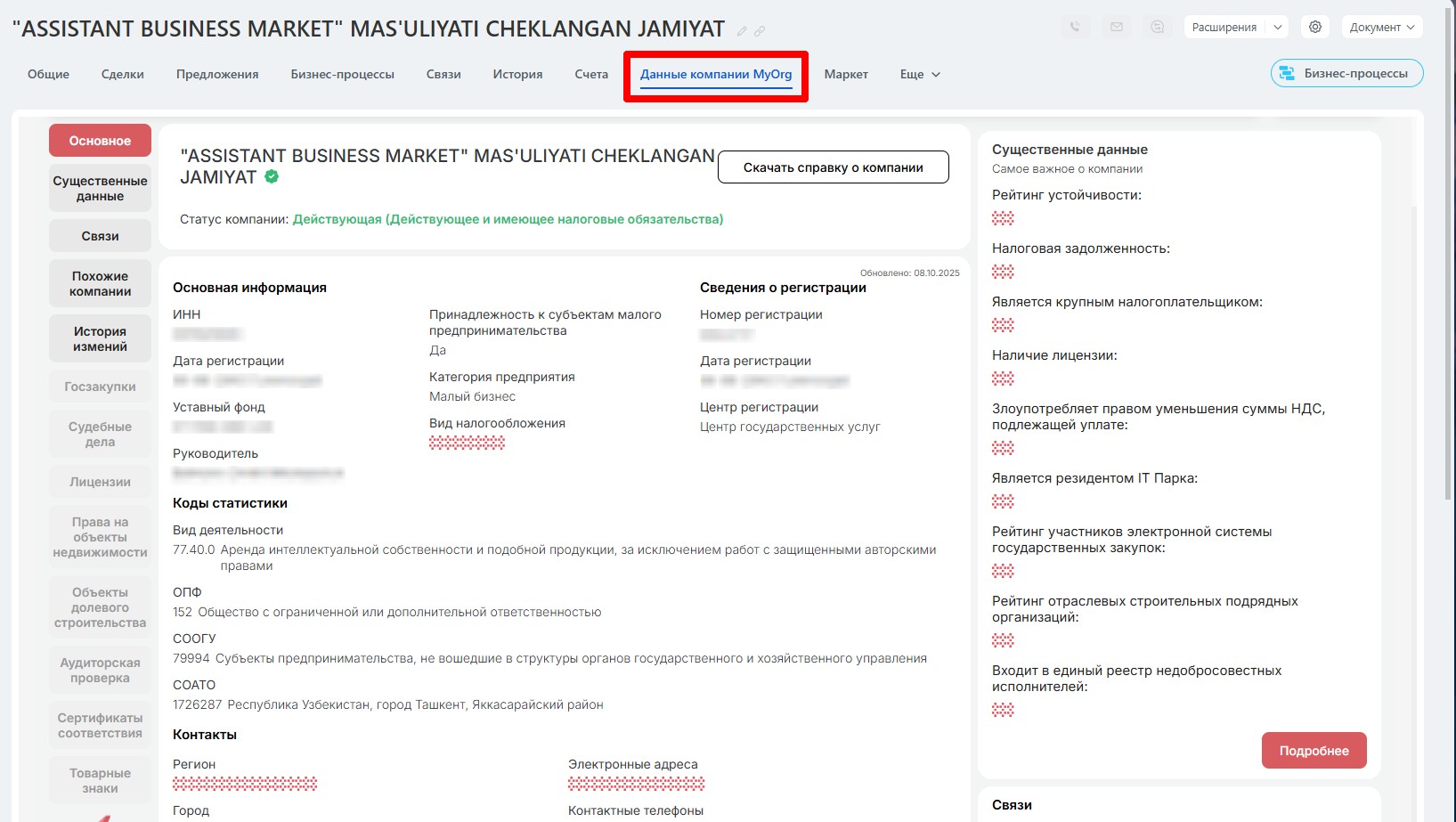Click the envelope email icon in header
1456x822 pixels.
tap(1116, 27)
